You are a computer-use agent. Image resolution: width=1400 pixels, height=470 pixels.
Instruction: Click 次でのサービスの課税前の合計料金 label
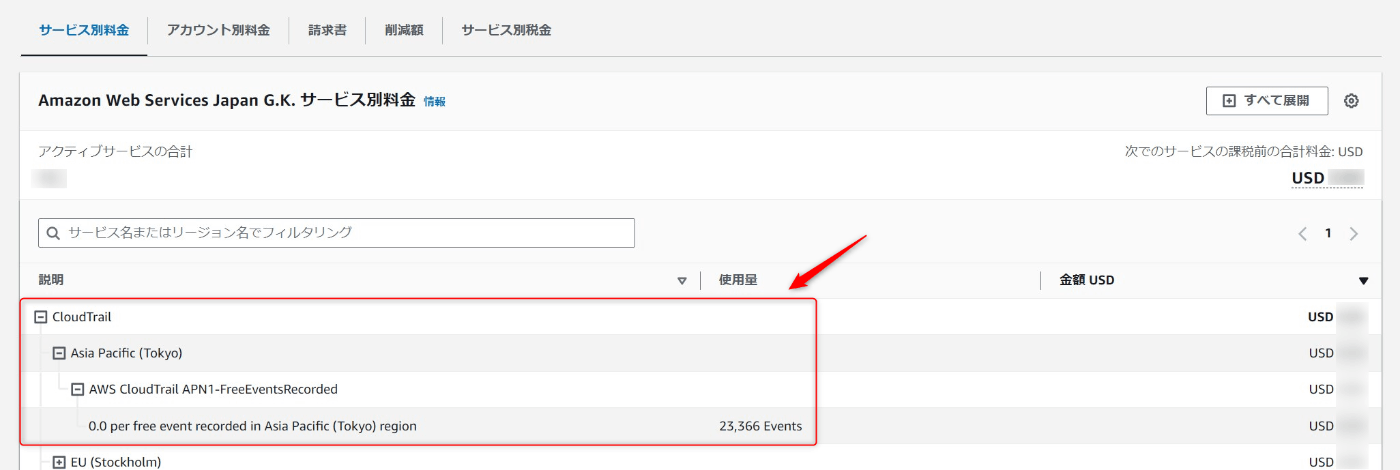point(1244,152)
